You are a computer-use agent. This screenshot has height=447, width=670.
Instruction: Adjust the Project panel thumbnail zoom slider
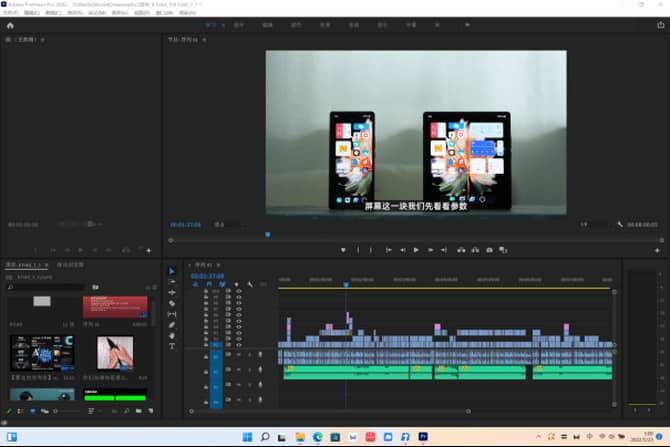[67, 411]
